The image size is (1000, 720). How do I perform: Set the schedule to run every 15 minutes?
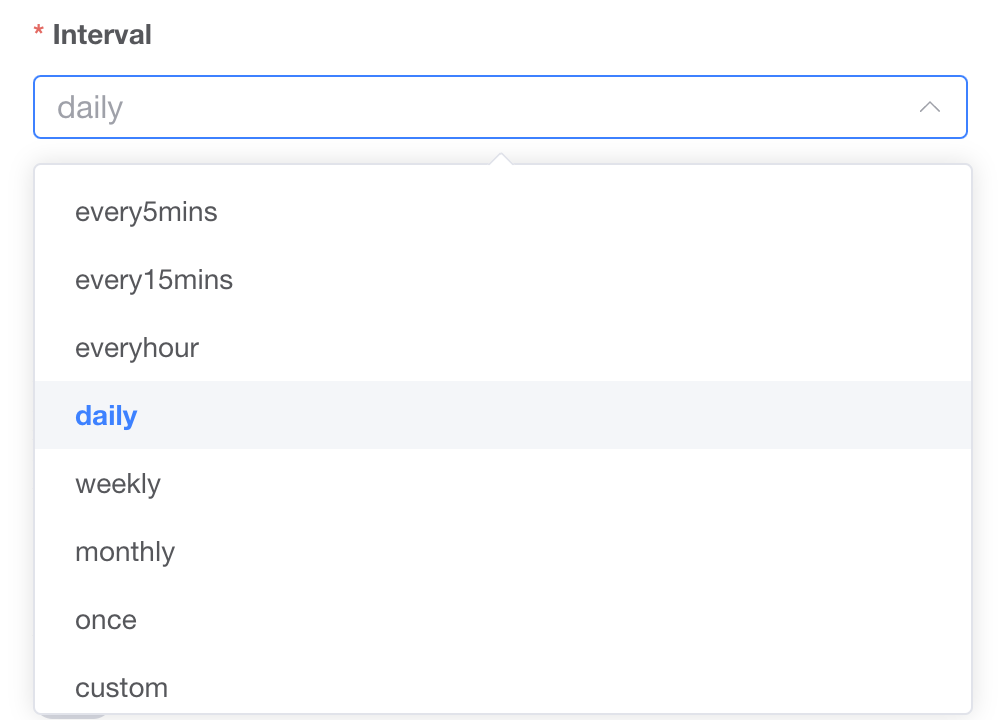tap(154, 280)
